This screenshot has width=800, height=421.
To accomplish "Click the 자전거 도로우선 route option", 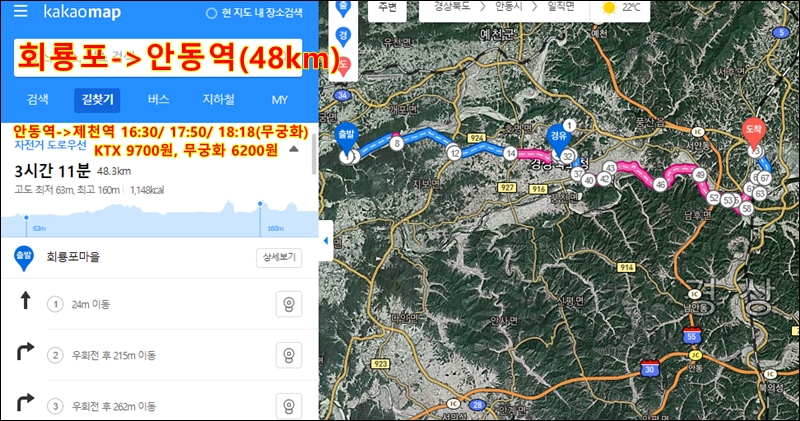I will point(50,145).
